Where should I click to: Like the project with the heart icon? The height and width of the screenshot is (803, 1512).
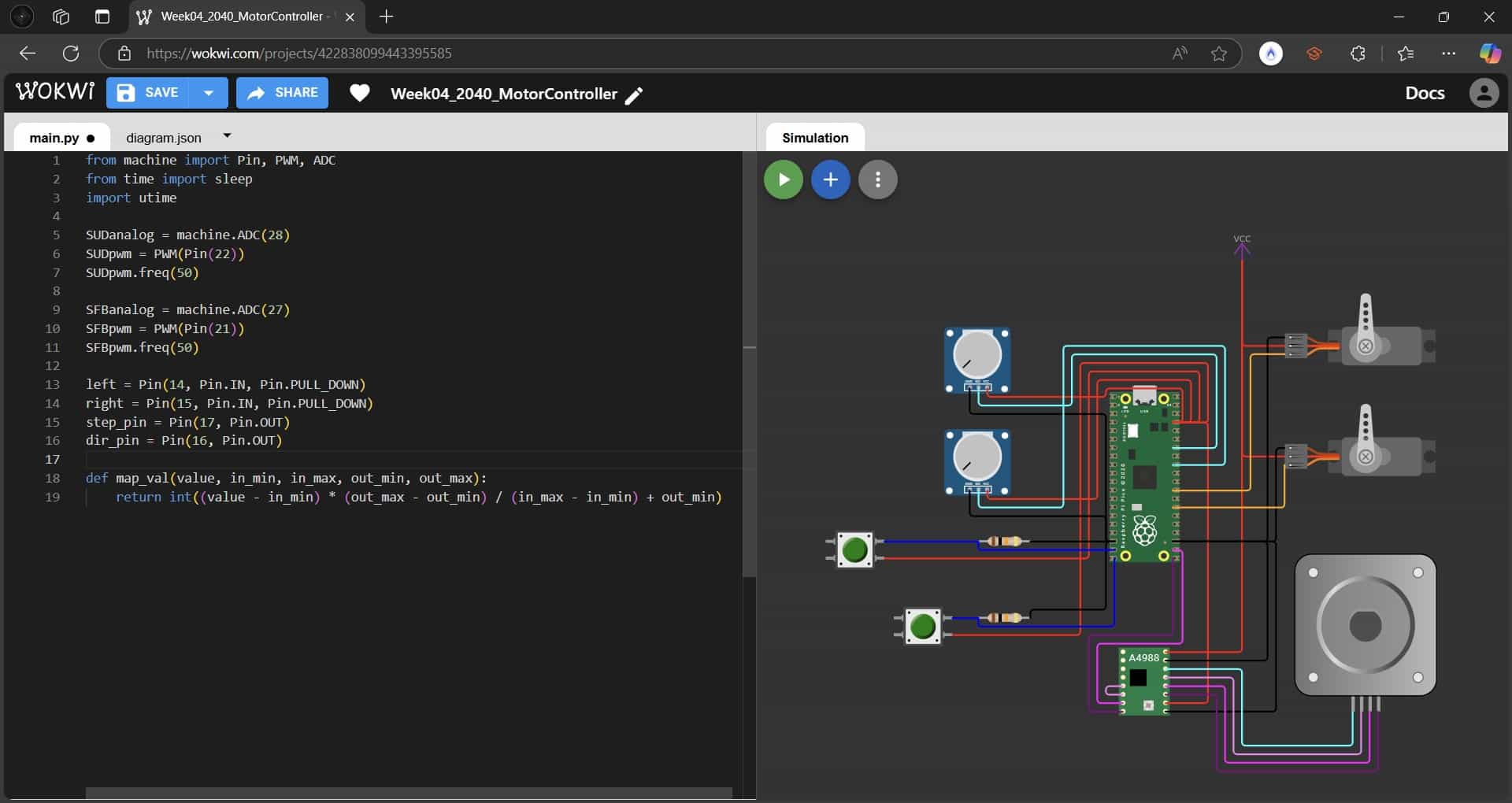tap(360, 93)
